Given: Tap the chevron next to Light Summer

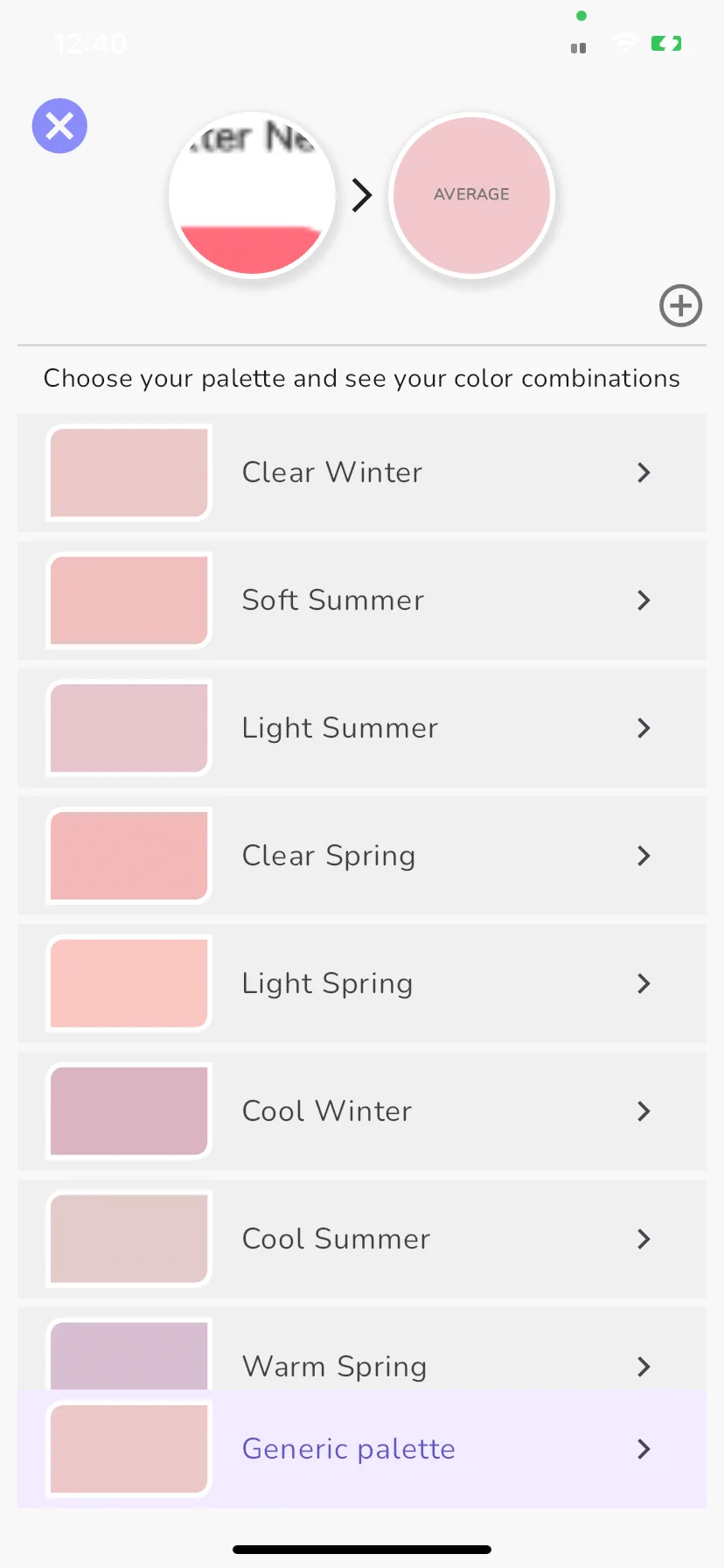Looking at the screenshot, I should click(x=644, y=728).
